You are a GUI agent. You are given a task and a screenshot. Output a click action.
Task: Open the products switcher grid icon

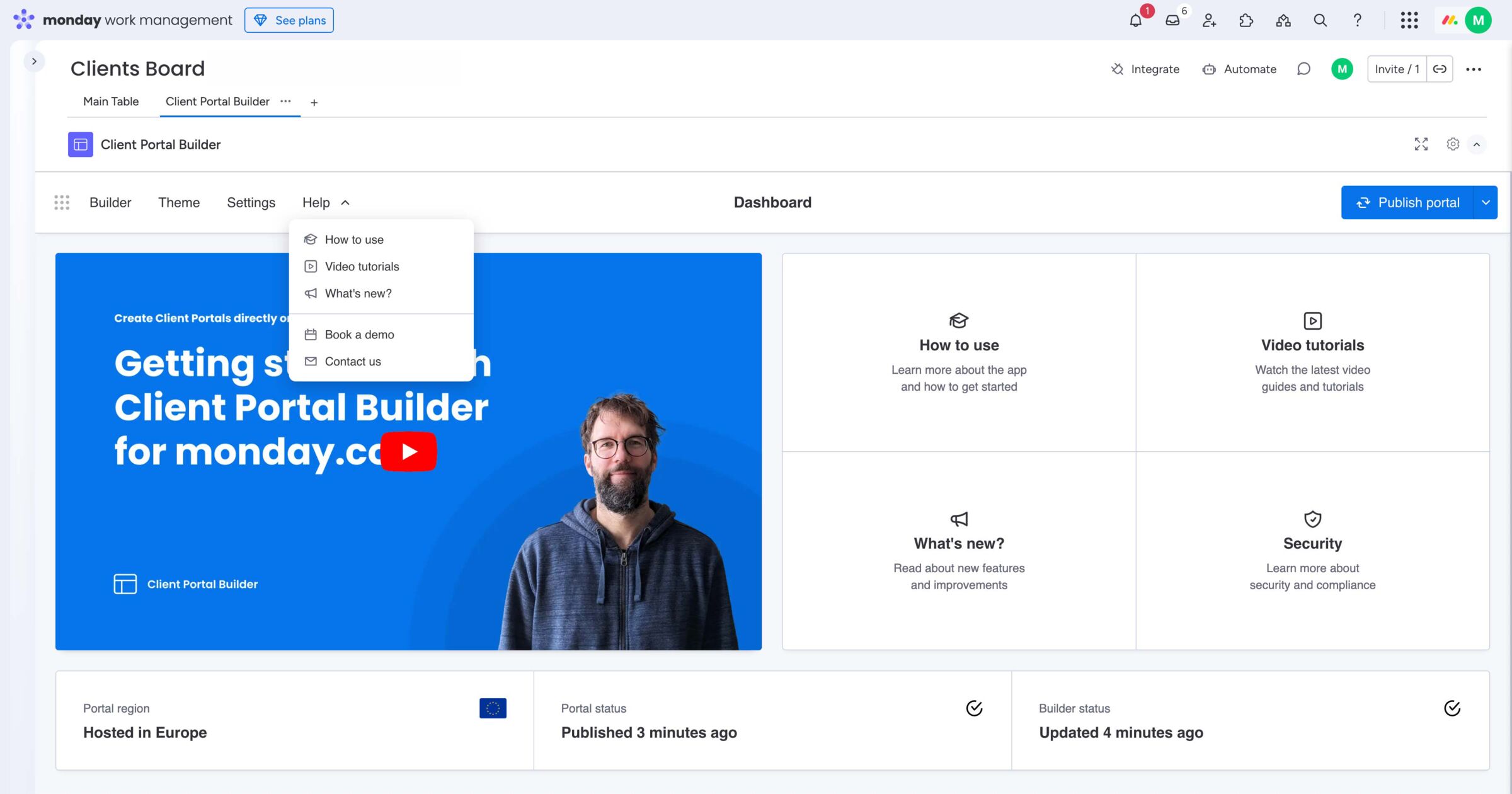click(1409, 20)
